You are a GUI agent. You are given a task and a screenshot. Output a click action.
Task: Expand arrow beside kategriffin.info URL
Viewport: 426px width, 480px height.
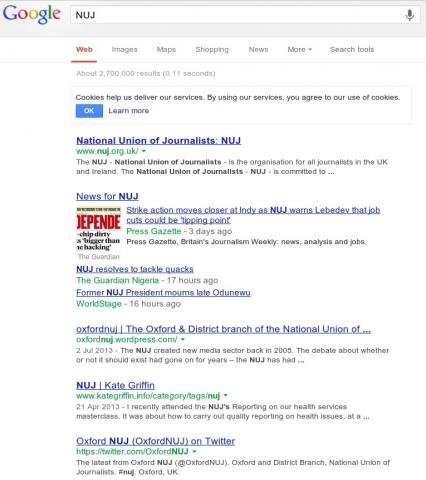tap(226, 395)
